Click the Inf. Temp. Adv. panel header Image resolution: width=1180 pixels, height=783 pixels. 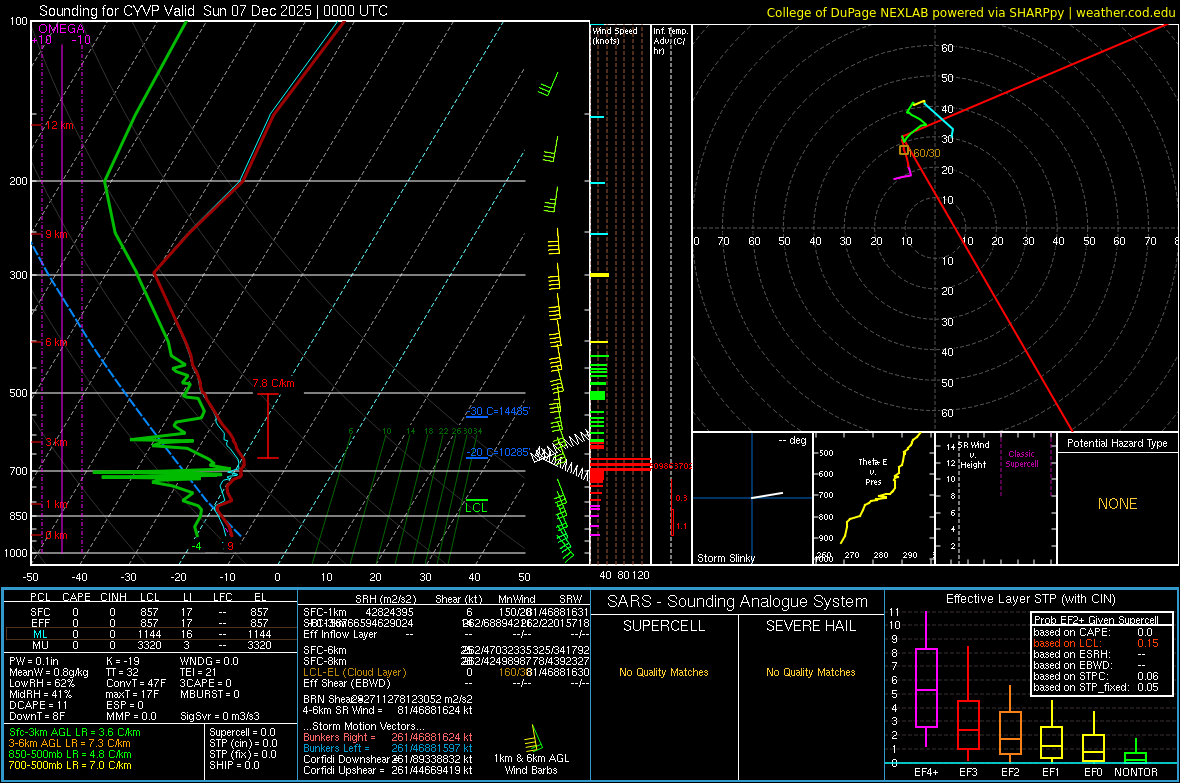click(670, 41)
